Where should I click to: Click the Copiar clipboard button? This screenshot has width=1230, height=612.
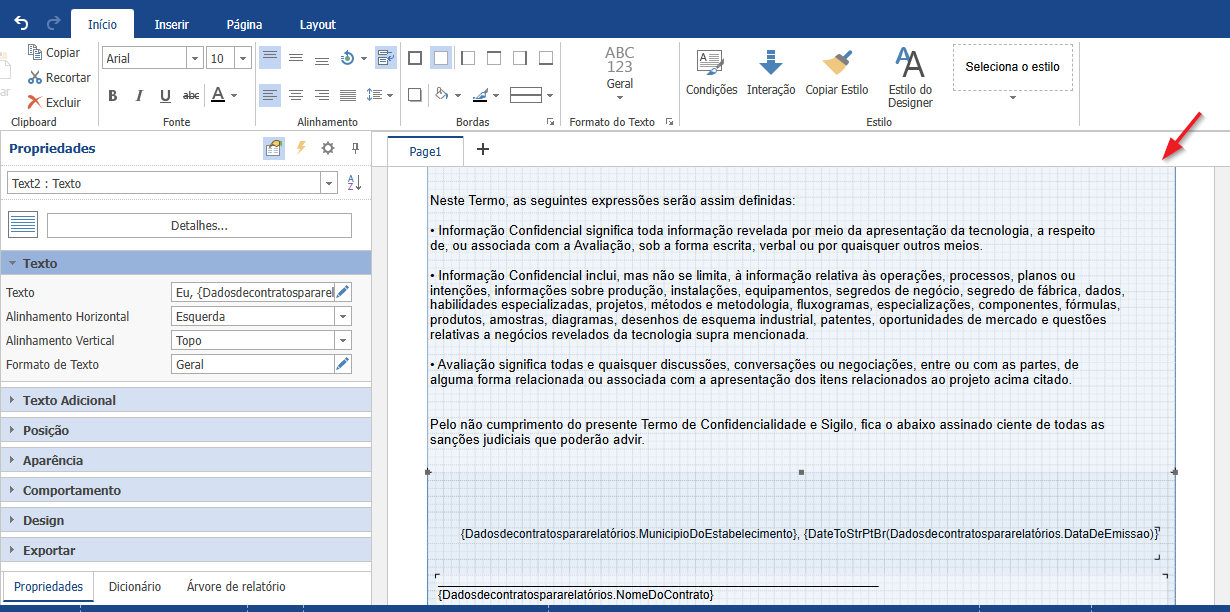click(54, 52)
